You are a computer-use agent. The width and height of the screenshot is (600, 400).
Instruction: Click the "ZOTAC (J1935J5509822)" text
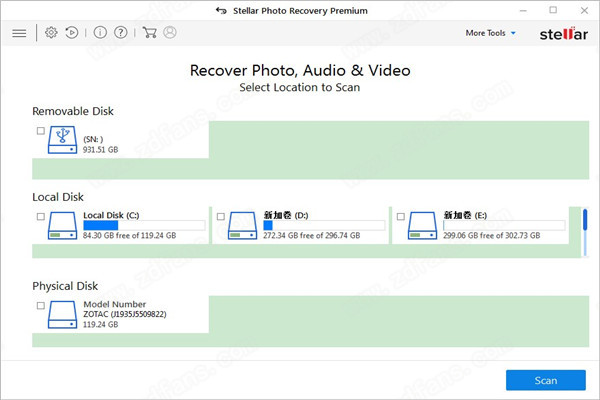(x=125, y=314)
